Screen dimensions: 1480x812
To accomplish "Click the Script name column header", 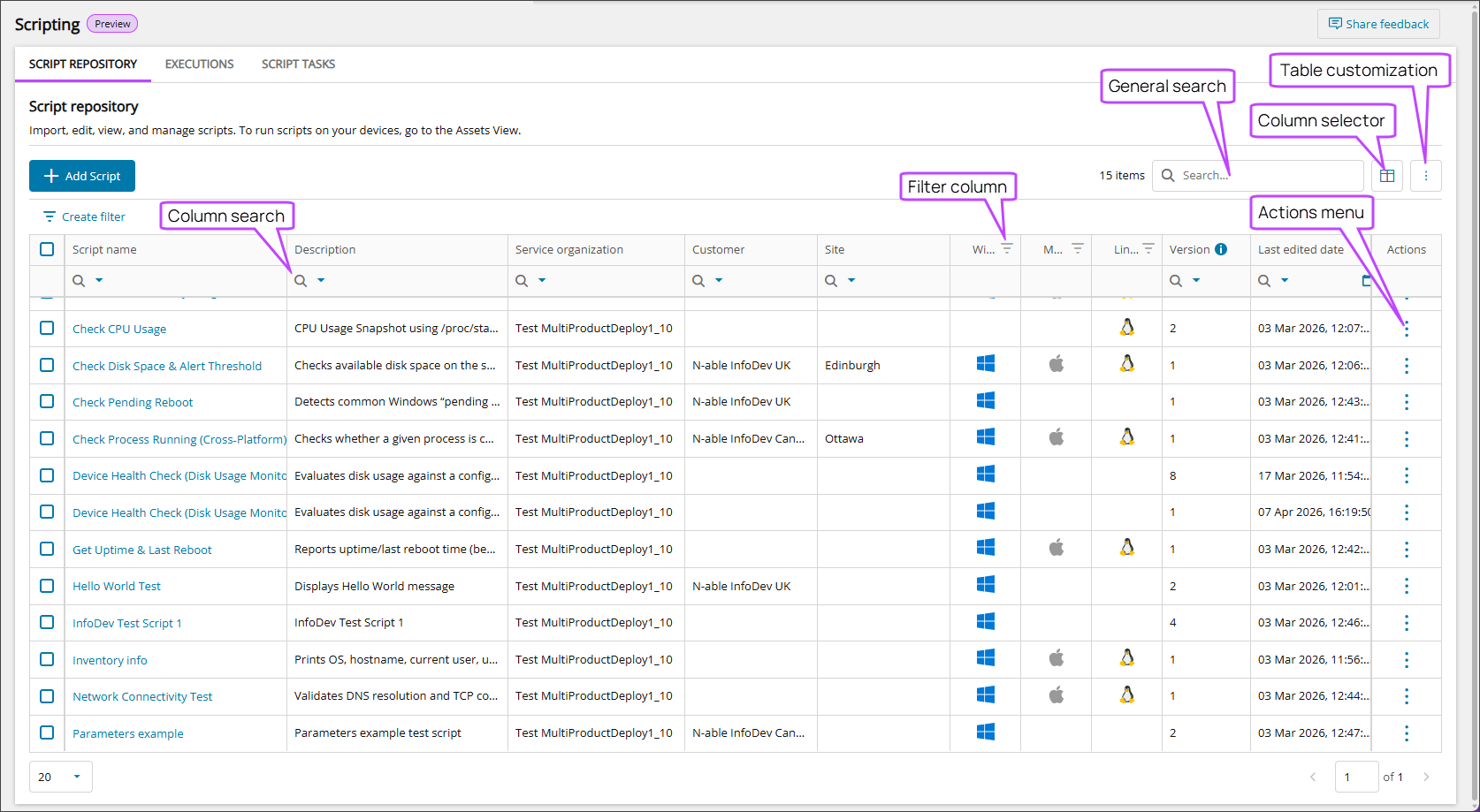I will pos(104,250).
